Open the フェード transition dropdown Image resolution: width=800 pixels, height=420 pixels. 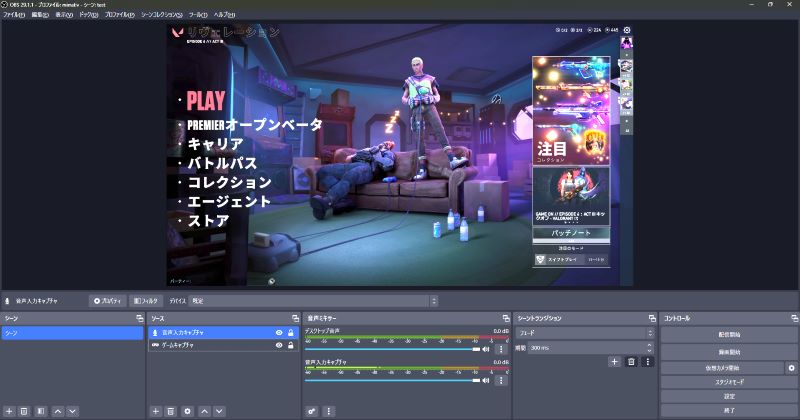pyautogui.click(x=585, y=332)
